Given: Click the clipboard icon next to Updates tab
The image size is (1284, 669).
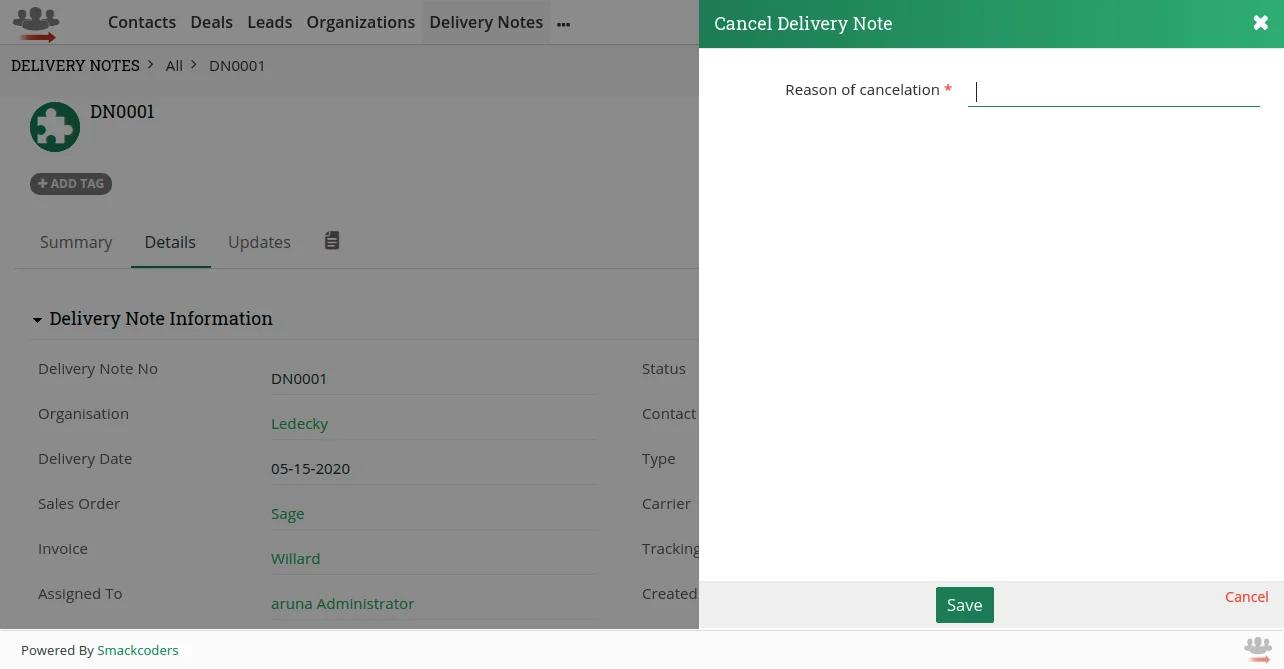Looking at the screenshot, I should [331, 240].
